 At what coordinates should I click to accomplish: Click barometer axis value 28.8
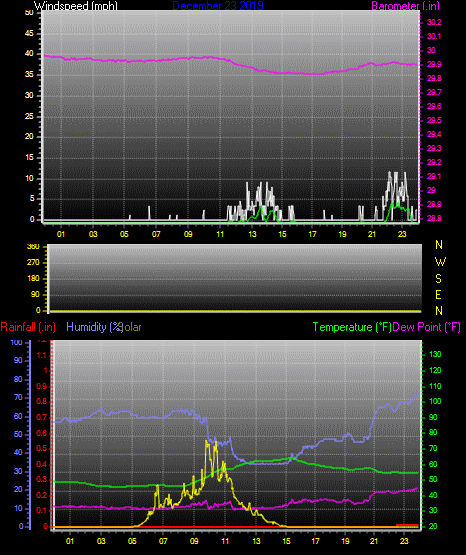coord(434,218)
